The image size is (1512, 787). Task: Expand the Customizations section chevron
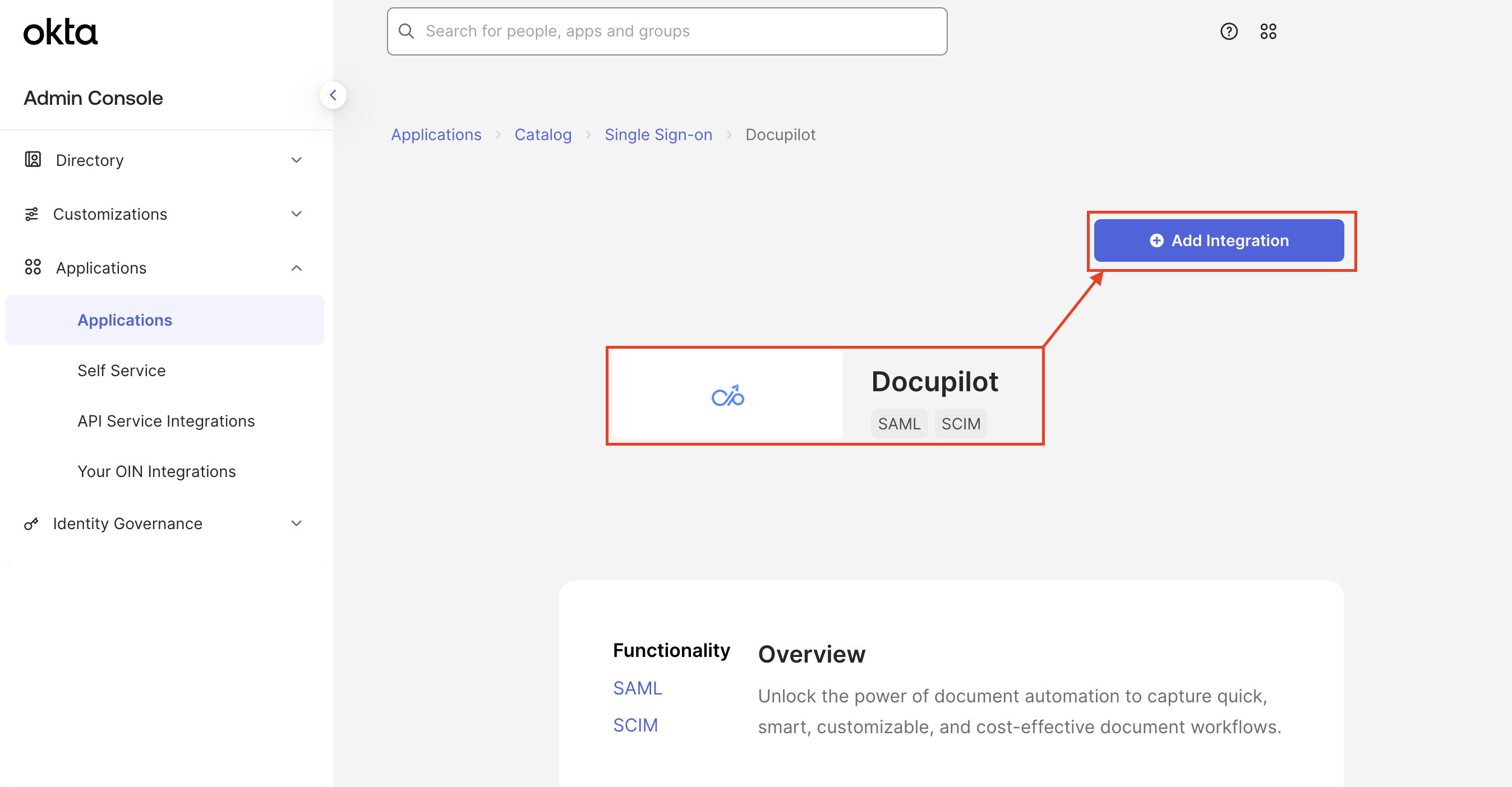coord(297,214)
